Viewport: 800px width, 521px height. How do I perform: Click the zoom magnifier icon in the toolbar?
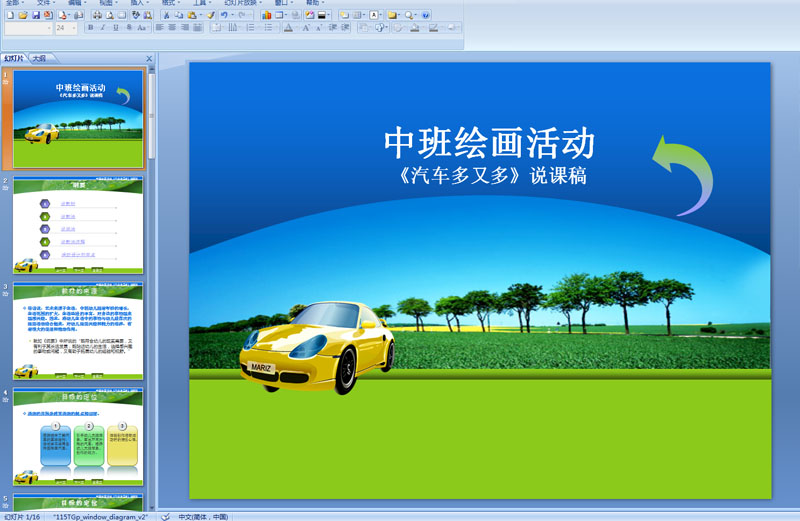coord(408,15)
